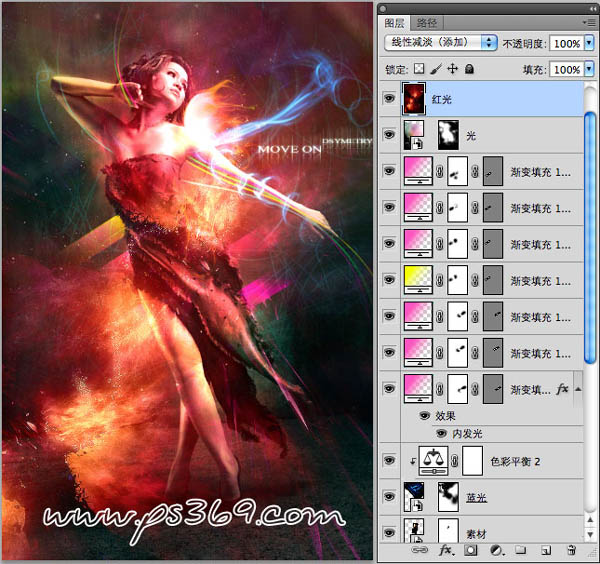Select the 光 layer mask thumbnail
The image size is (600, 564).
448,135
